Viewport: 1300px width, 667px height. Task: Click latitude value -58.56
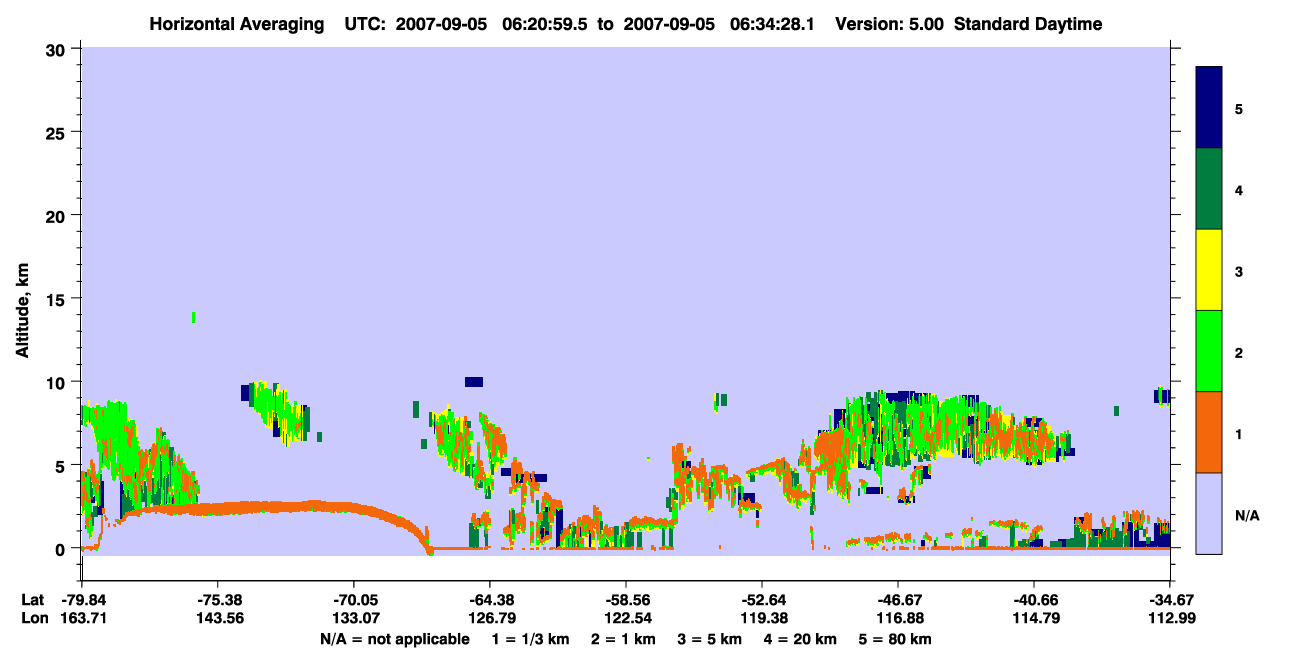[x=626, y=600]
